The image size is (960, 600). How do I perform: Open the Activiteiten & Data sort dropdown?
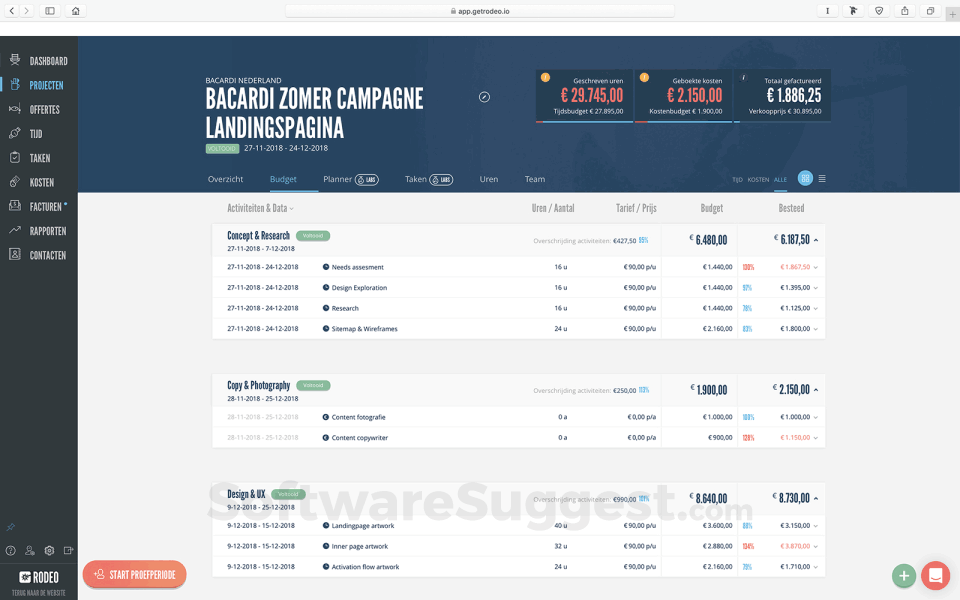[x=260, y=208]
